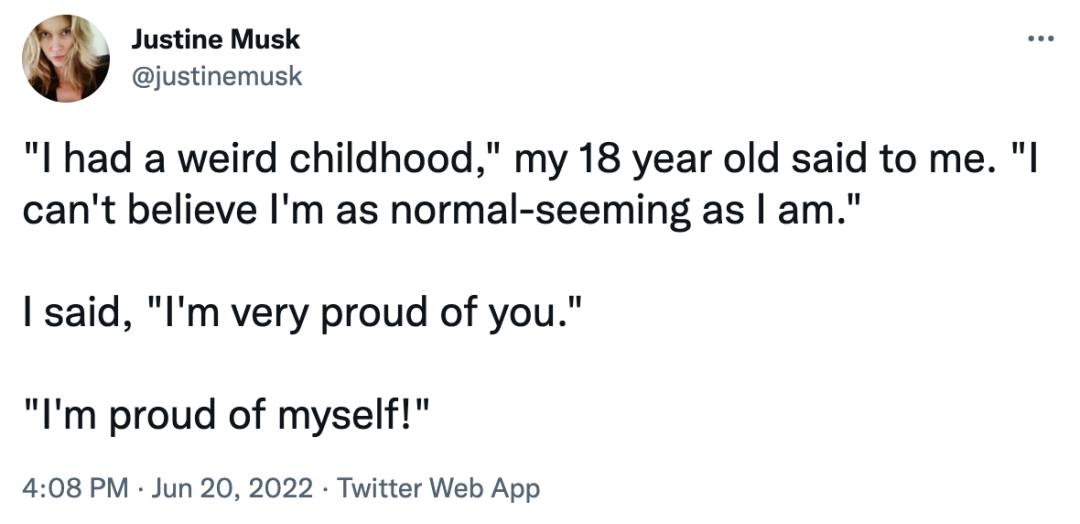Click the word "normal-seeming" in the tweet
1080x524 pixels.
540,212
